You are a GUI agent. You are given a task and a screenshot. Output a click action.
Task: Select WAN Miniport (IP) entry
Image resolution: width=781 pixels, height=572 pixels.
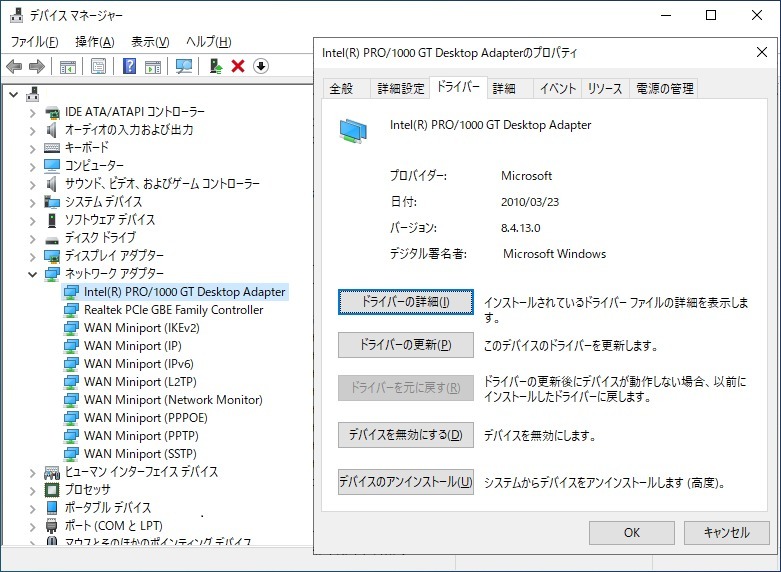132,346
